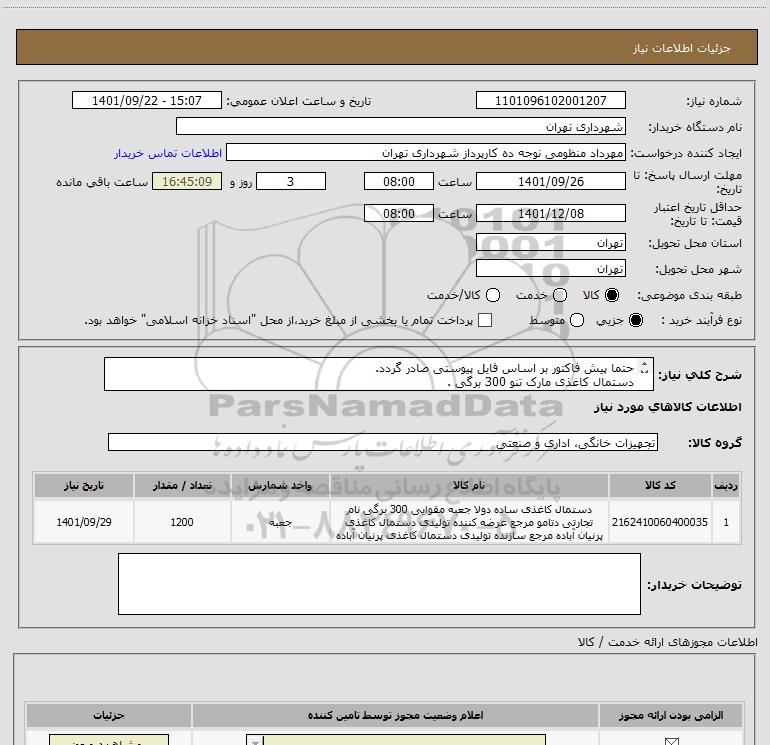Click the تعداد / مقدار column header
The width and height of the screenshot is (770, 745).
pos(182,485)
